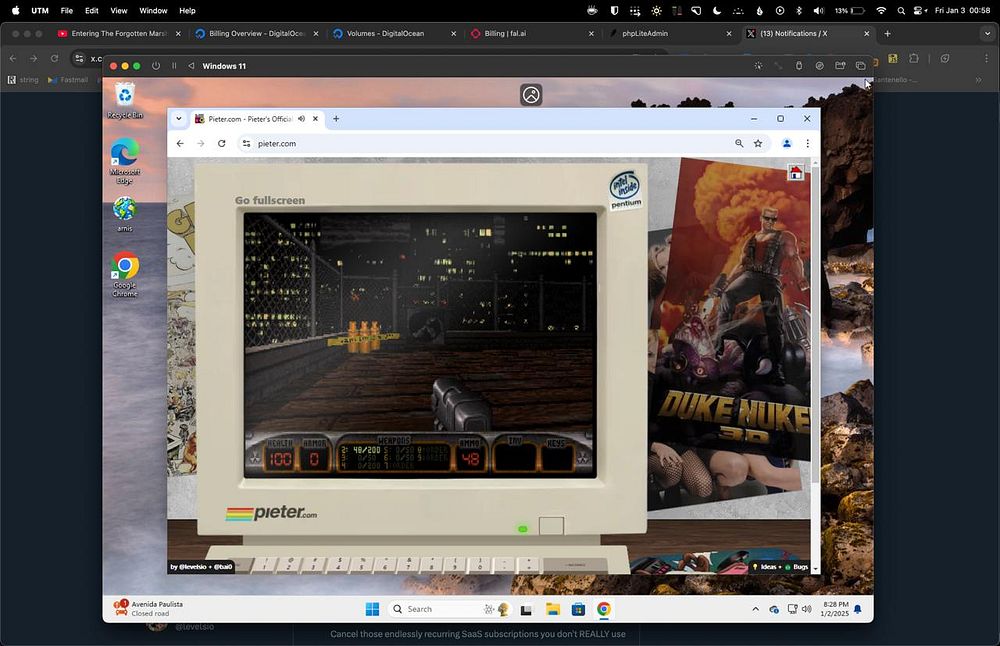1000x646 pixels.
Task: Click the Wi-Fi icon in the macOS menu bar
Action: coord(881,10)
